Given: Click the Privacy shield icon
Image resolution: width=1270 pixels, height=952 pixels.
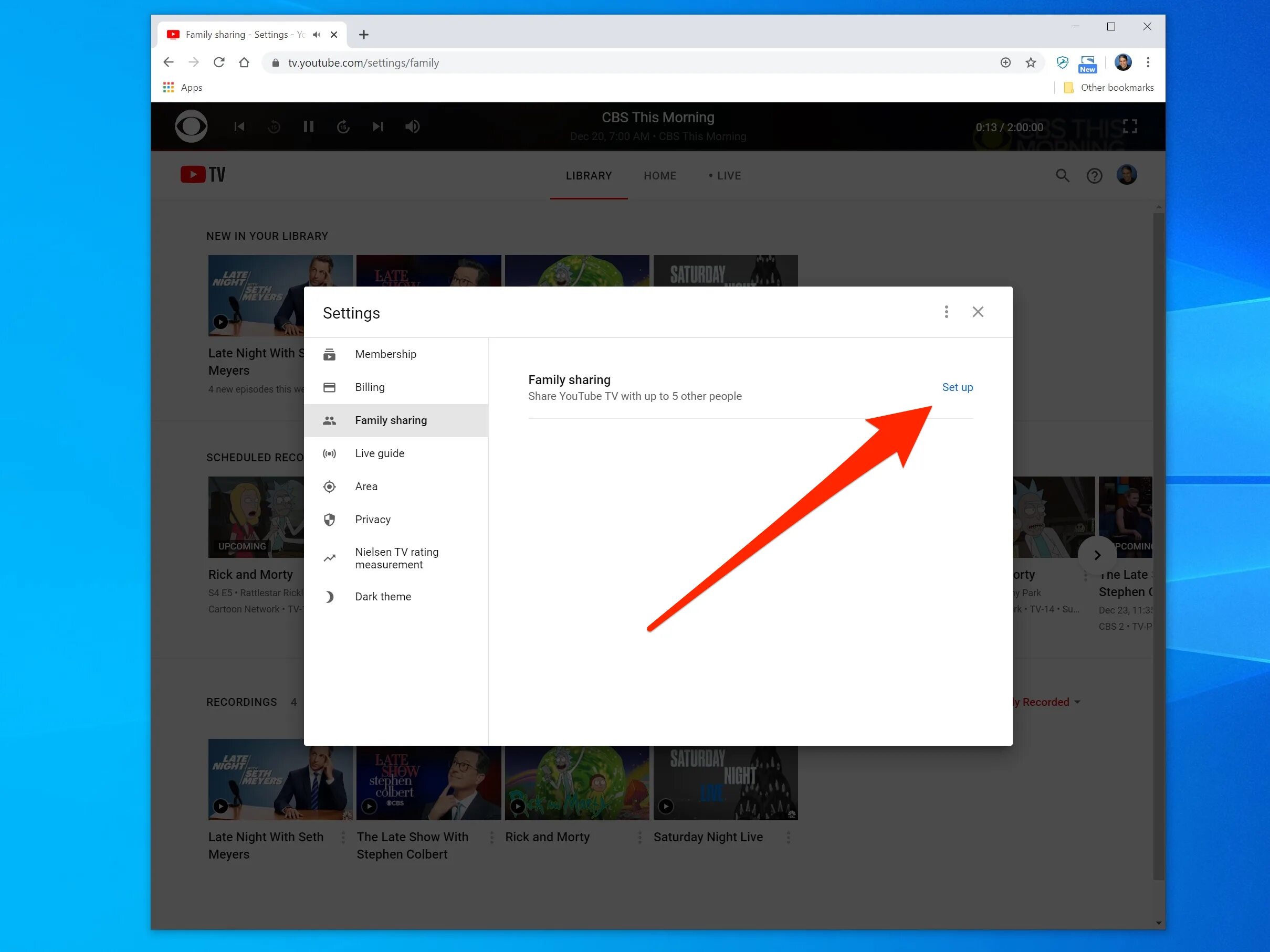Looking at the screenshot, I should (329, 520).
